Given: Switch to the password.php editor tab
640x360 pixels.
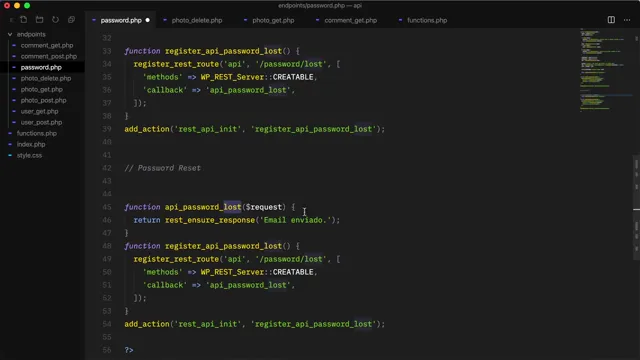Looking at the screenshot, I should tap(121, 20).
